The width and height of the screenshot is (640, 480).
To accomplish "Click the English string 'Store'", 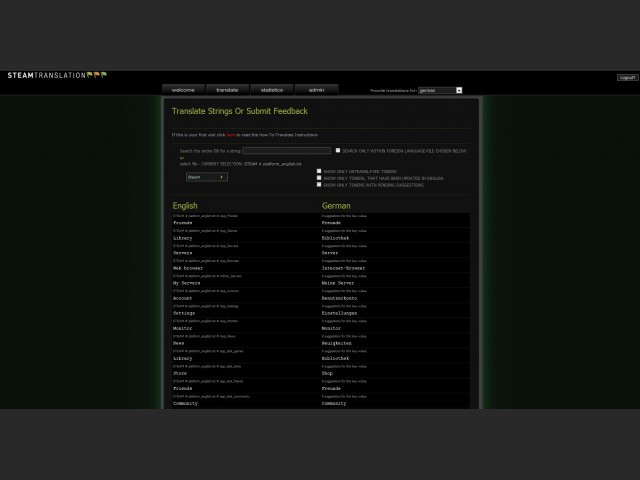I will click(180, 373).
